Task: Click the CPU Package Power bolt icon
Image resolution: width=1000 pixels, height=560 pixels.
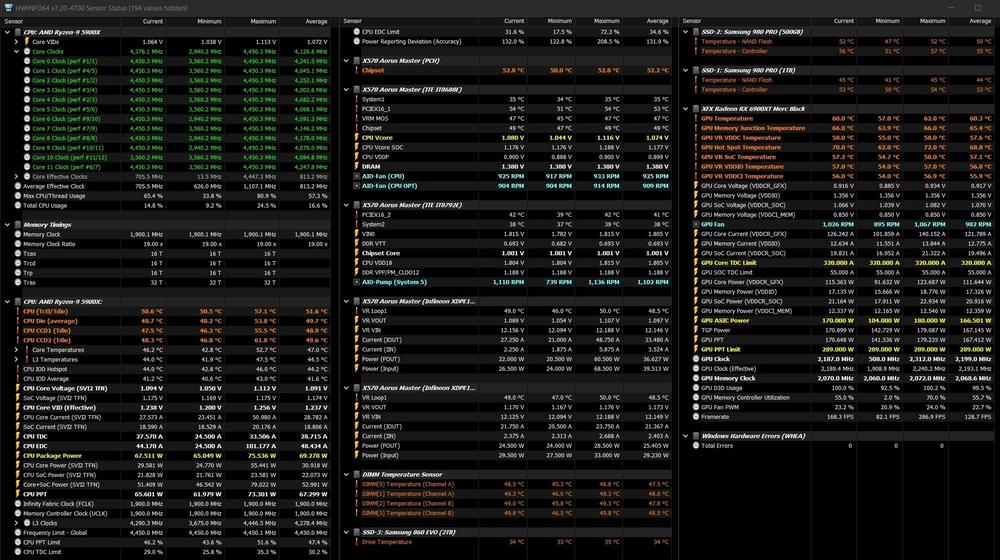Action: [16, 456]
